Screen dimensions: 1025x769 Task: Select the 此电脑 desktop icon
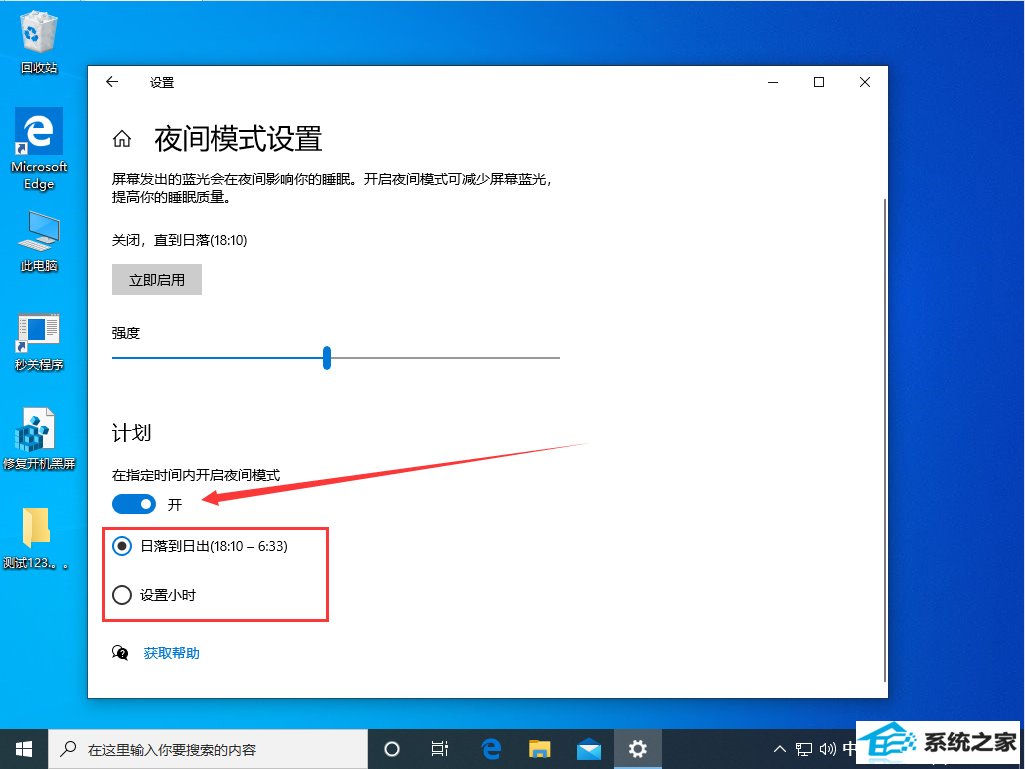[39, 242]
